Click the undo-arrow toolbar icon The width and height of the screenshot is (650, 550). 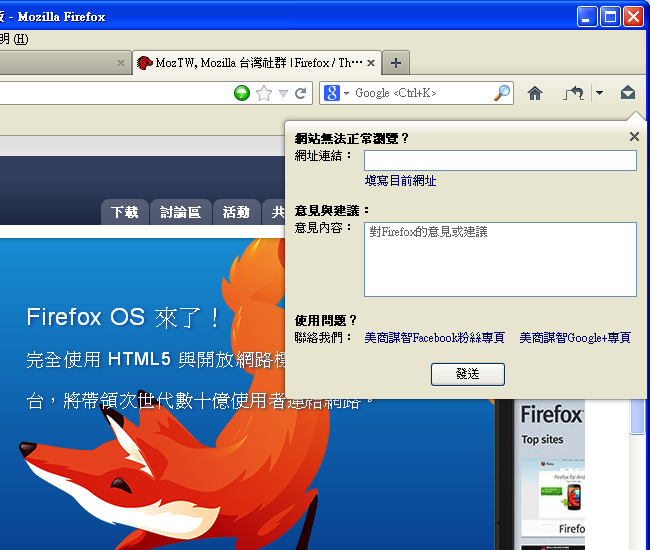[x=574, y=93]
